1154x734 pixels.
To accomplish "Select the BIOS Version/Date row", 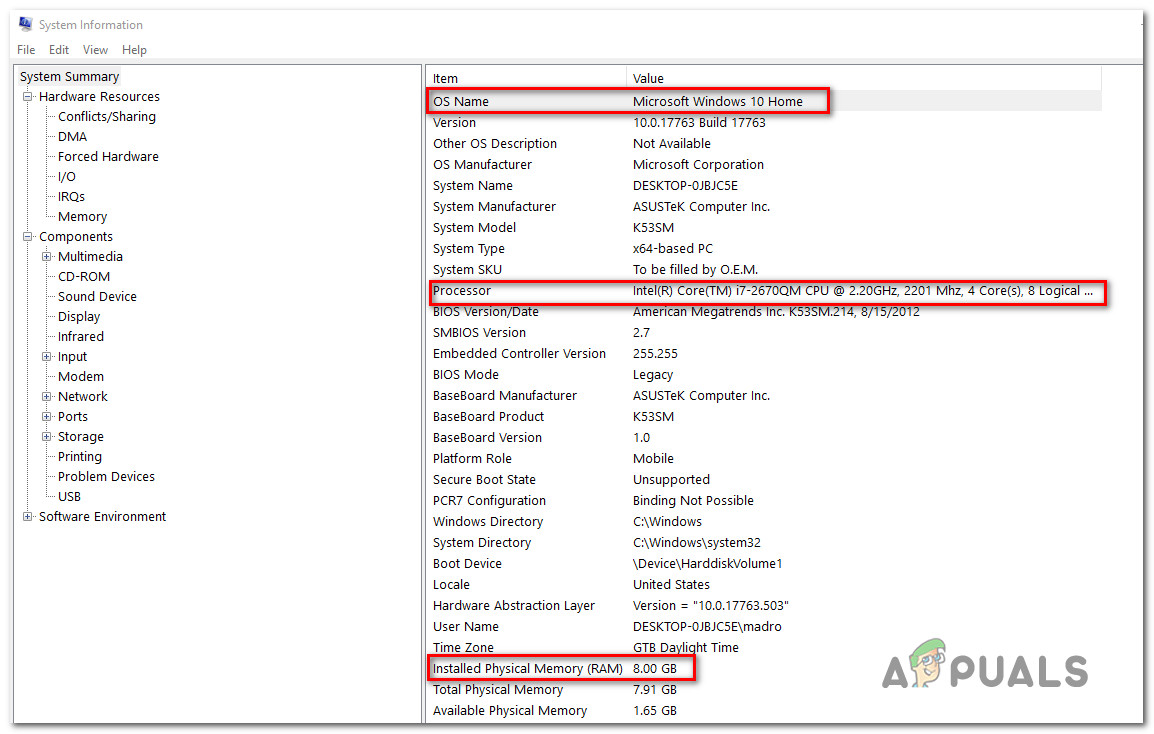I will tap(764, 311).
